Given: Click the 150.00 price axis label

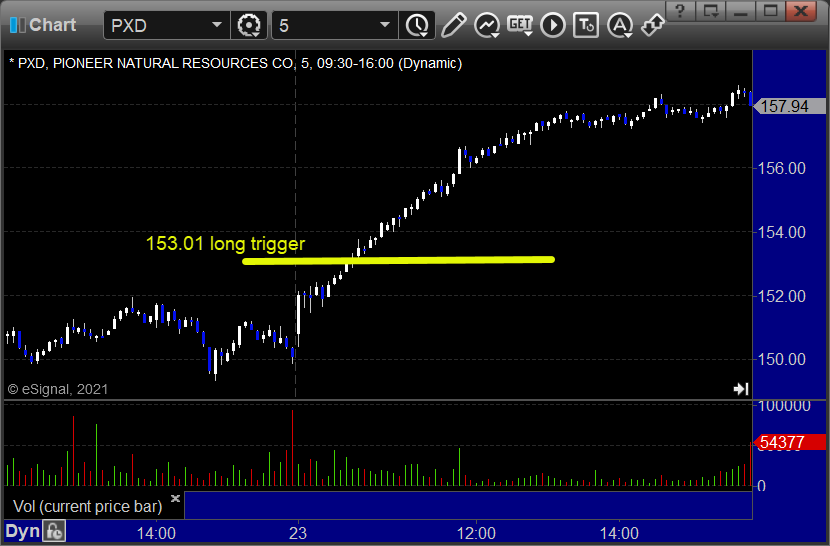Looking at the screenshot, I should (x=782, y=359).
